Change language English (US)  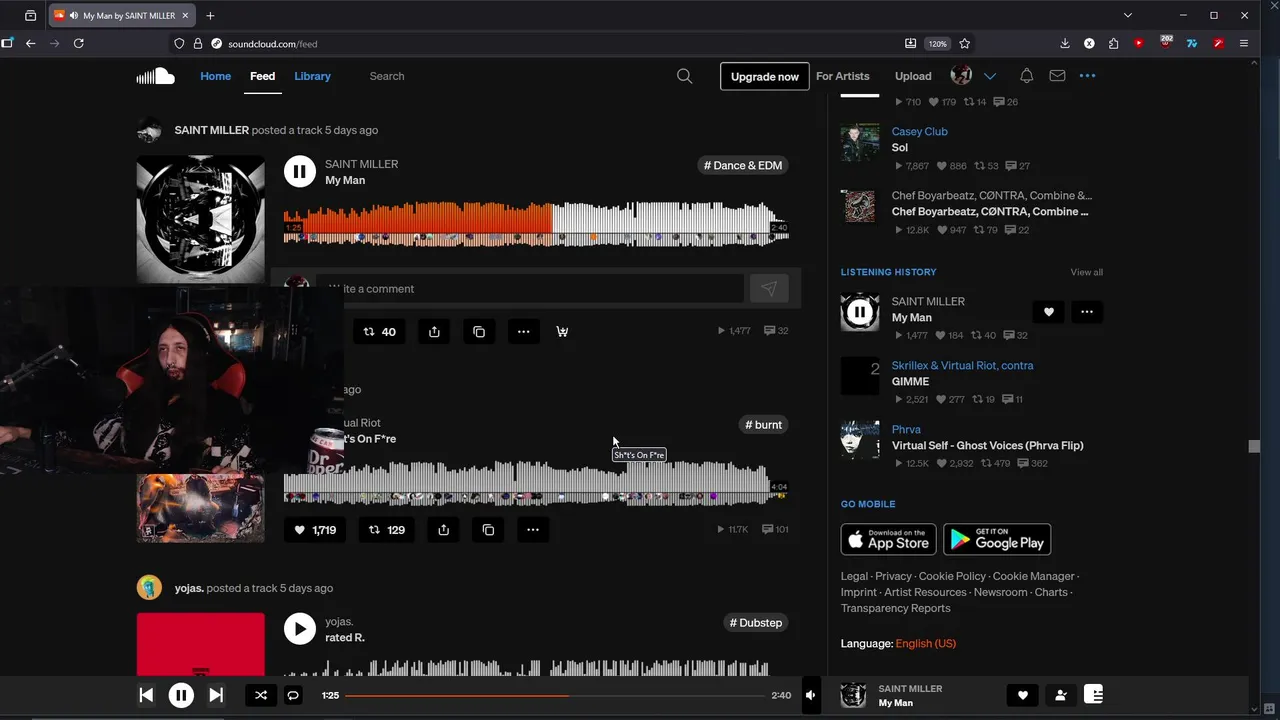click(925, 644)
